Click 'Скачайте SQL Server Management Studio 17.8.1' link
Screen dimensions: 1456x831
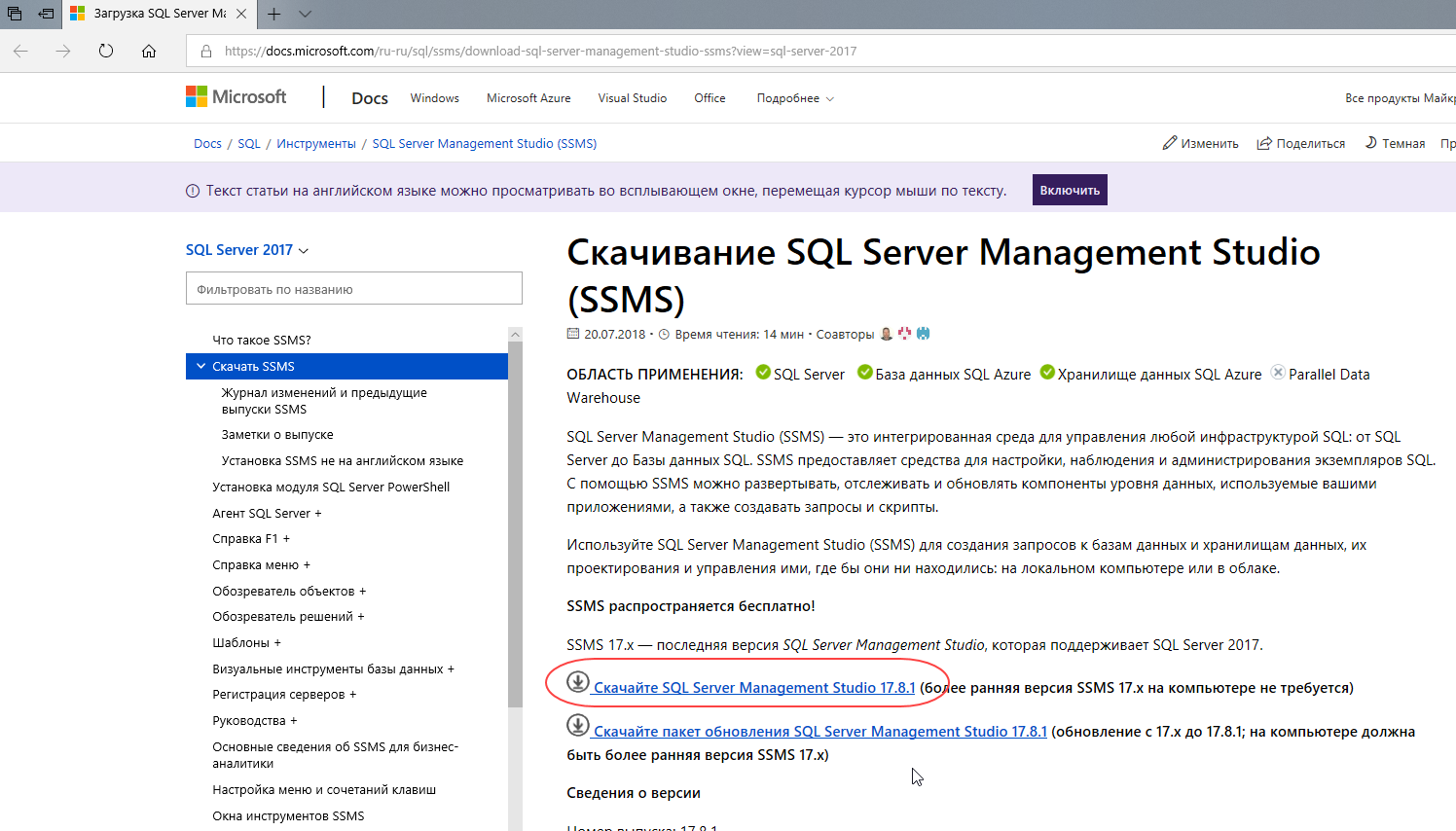[754, 687]
